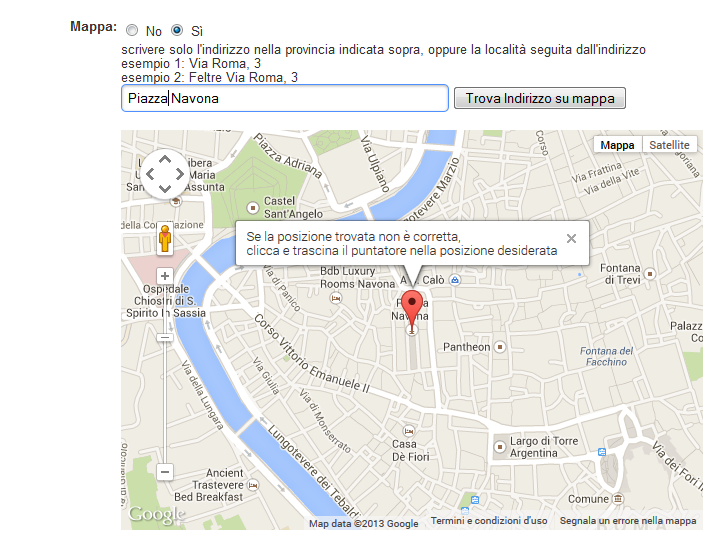
Task: Click the Fontana del Facchino label
Action: click(x=606, y=356)
